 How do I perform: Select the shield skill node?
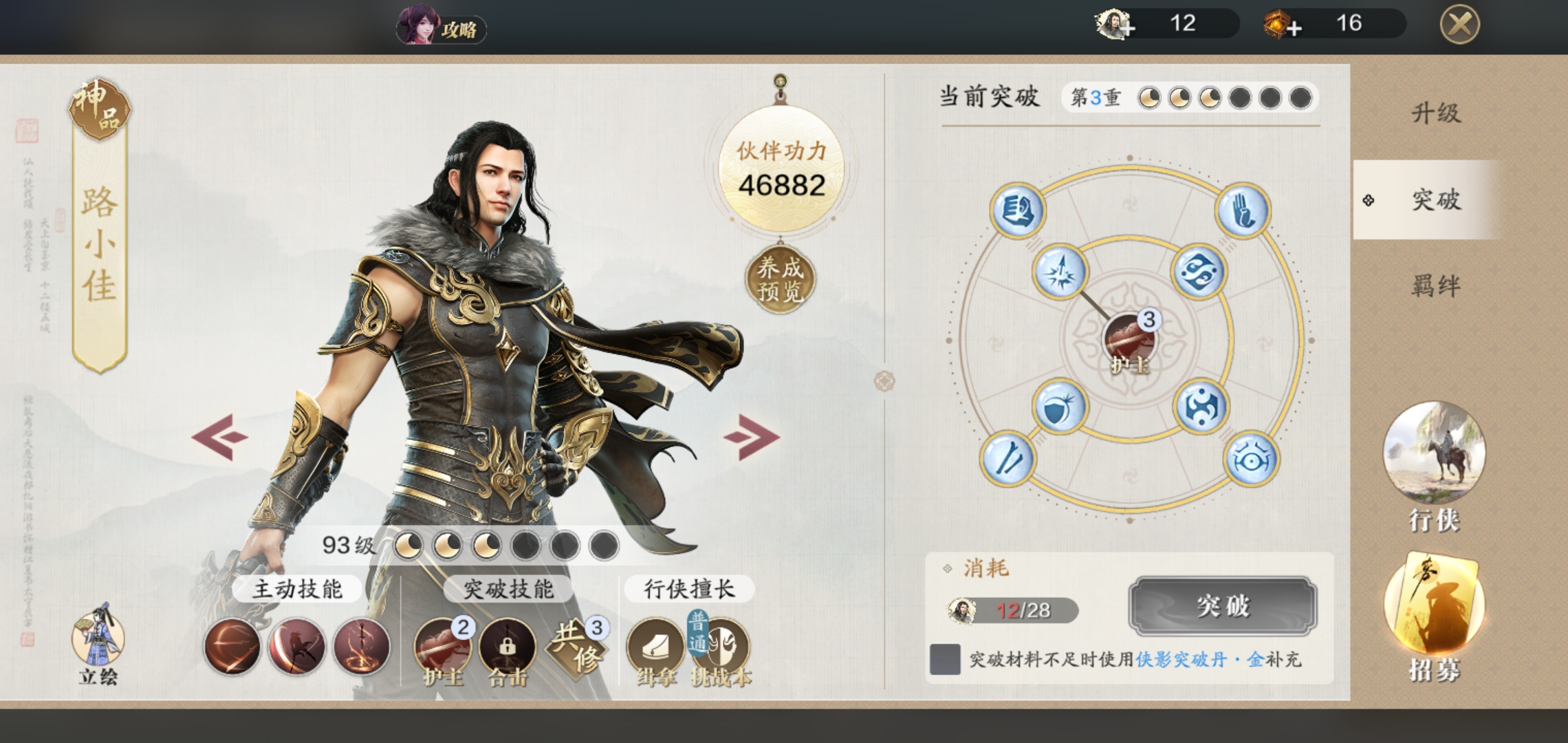click(1060, 406)
